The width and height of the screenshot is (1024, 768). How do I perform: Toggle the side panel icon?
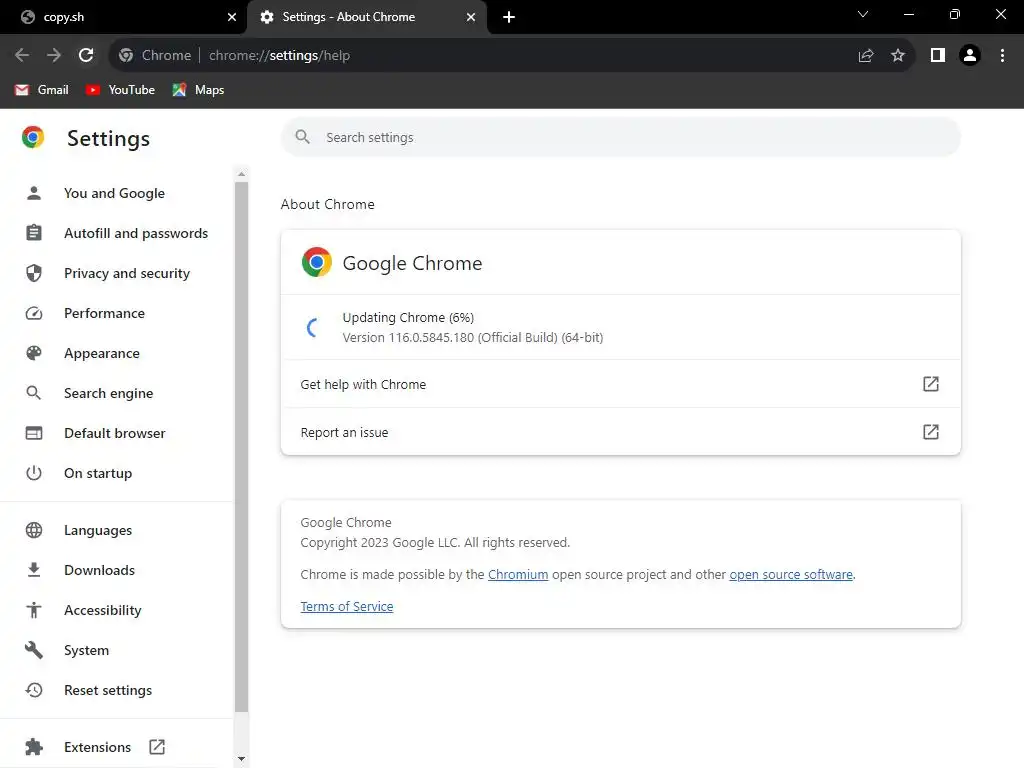[937, 56]
